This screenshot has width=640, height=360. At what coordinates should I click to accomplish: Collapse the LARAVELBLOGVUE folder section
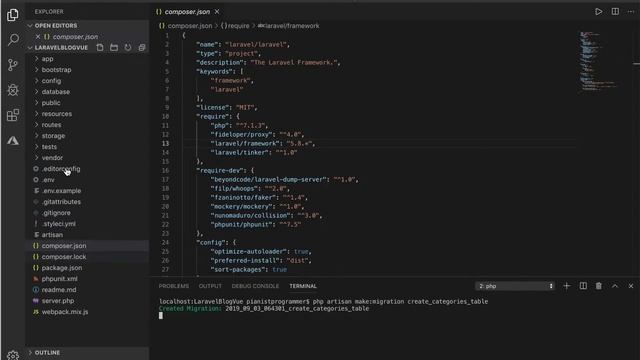[x=57, y=47]
